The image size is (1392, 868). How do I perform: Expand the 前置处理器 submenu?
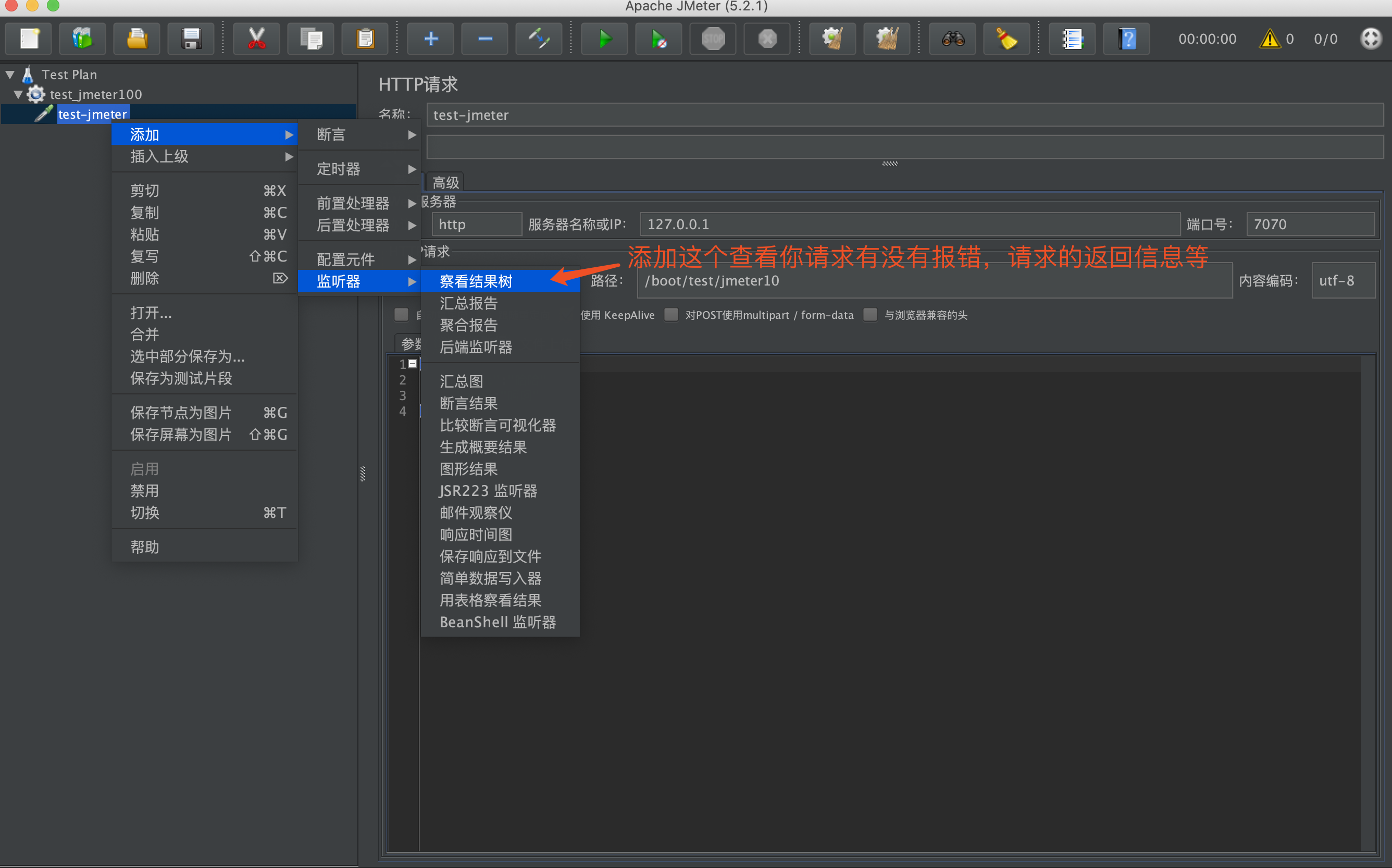click(360, 203)
